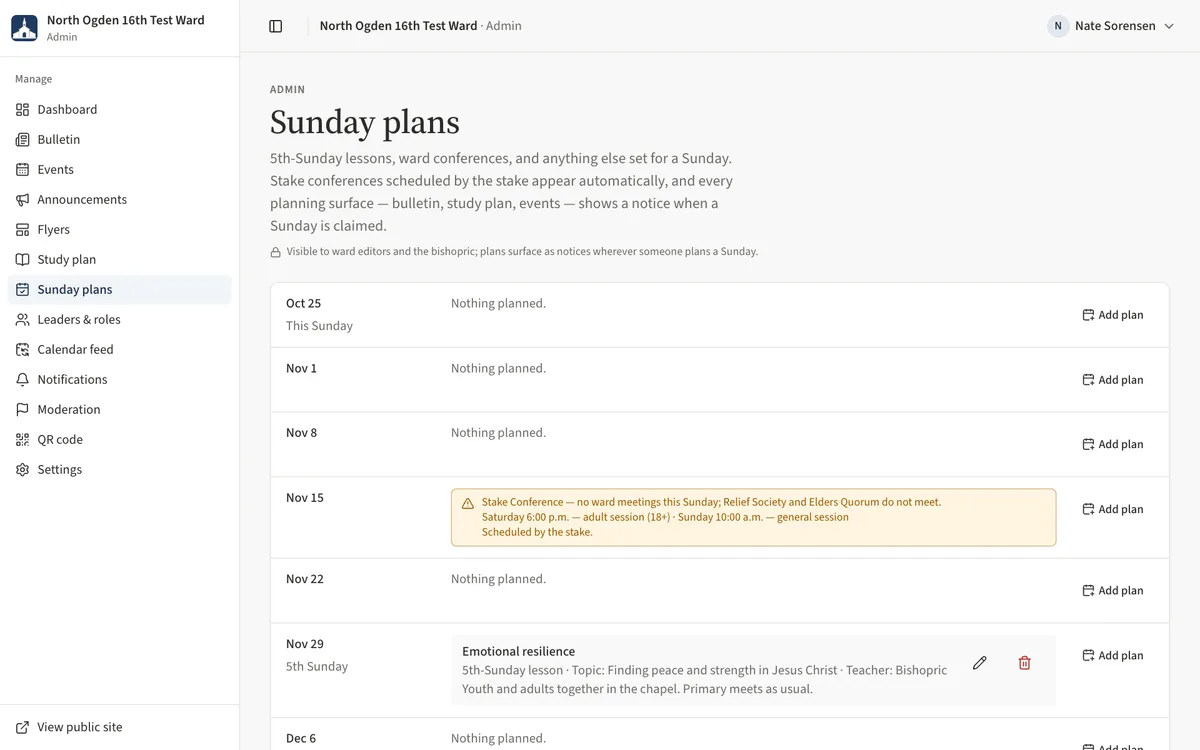Click the Moderation flag icon
This screenshot has height=750, width=1200.
(x=23, y=410)
